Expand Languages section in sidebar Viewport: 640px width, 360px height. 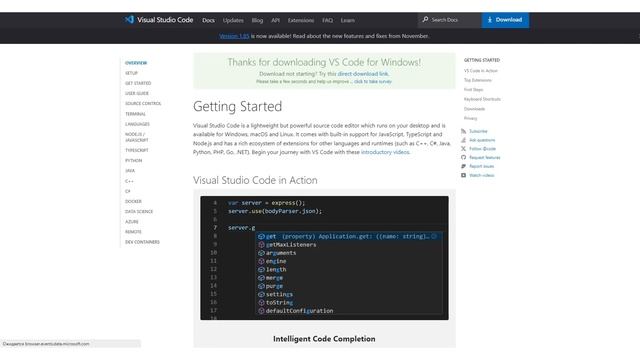(x=137, y=124)
